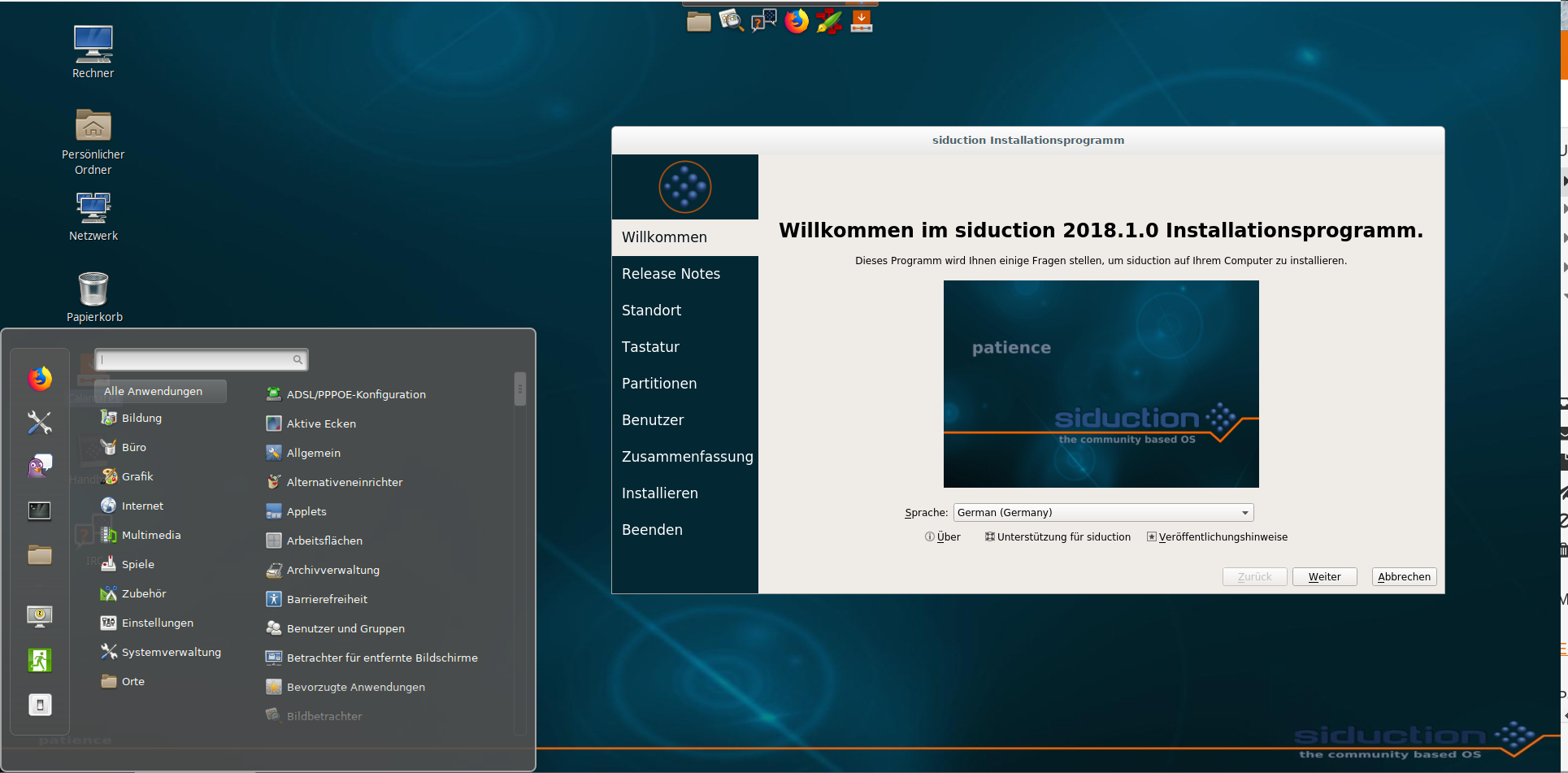This screenshot has height=773, width=1568.
Task: Launch Firefox from the top dock
Action: 797,21
